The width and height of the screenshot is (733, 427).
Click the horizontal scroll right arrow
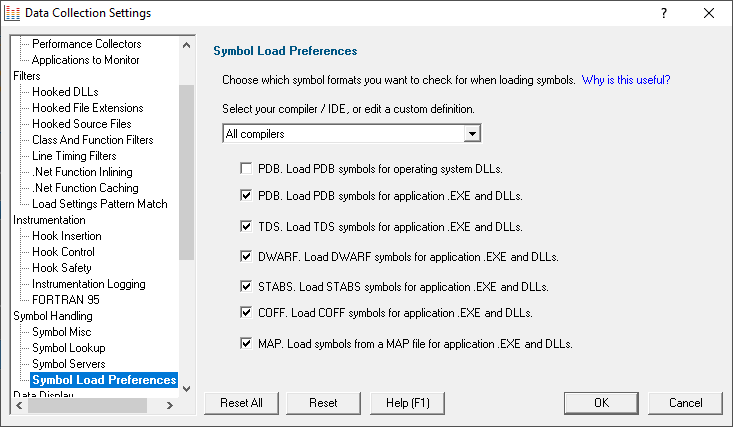point(170,405)
